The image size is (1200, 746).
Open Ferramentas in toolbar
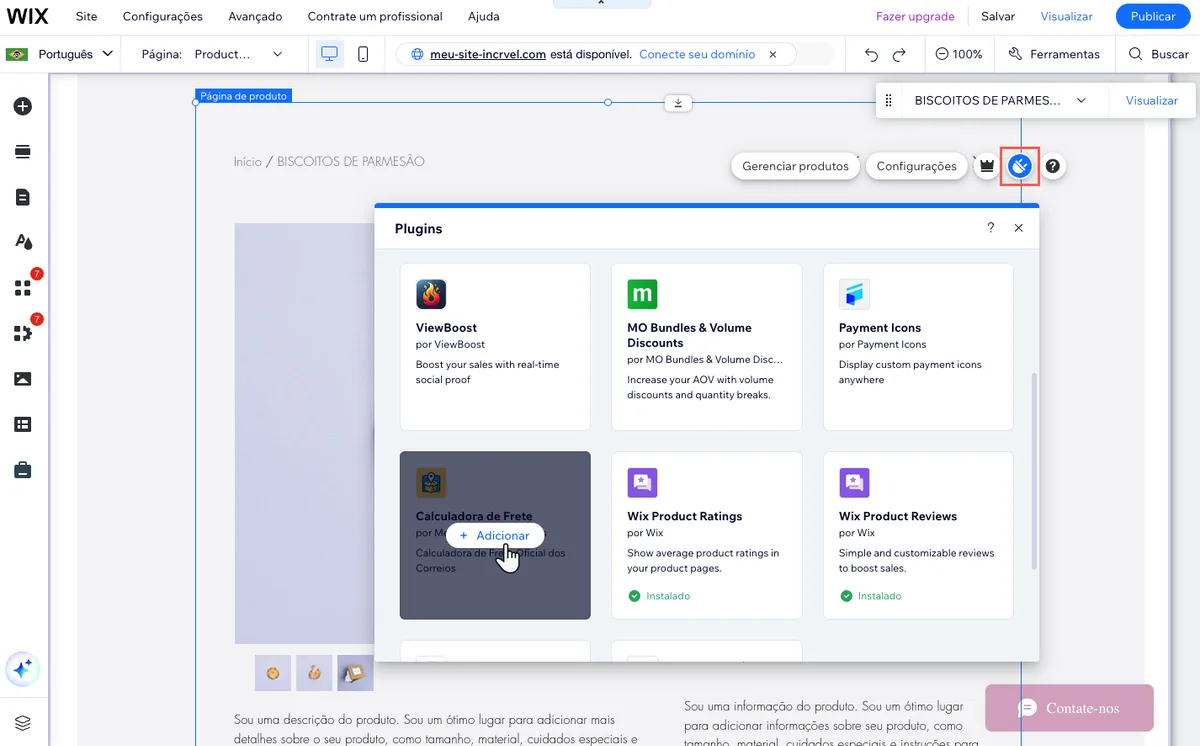[x=1054, y=54]
